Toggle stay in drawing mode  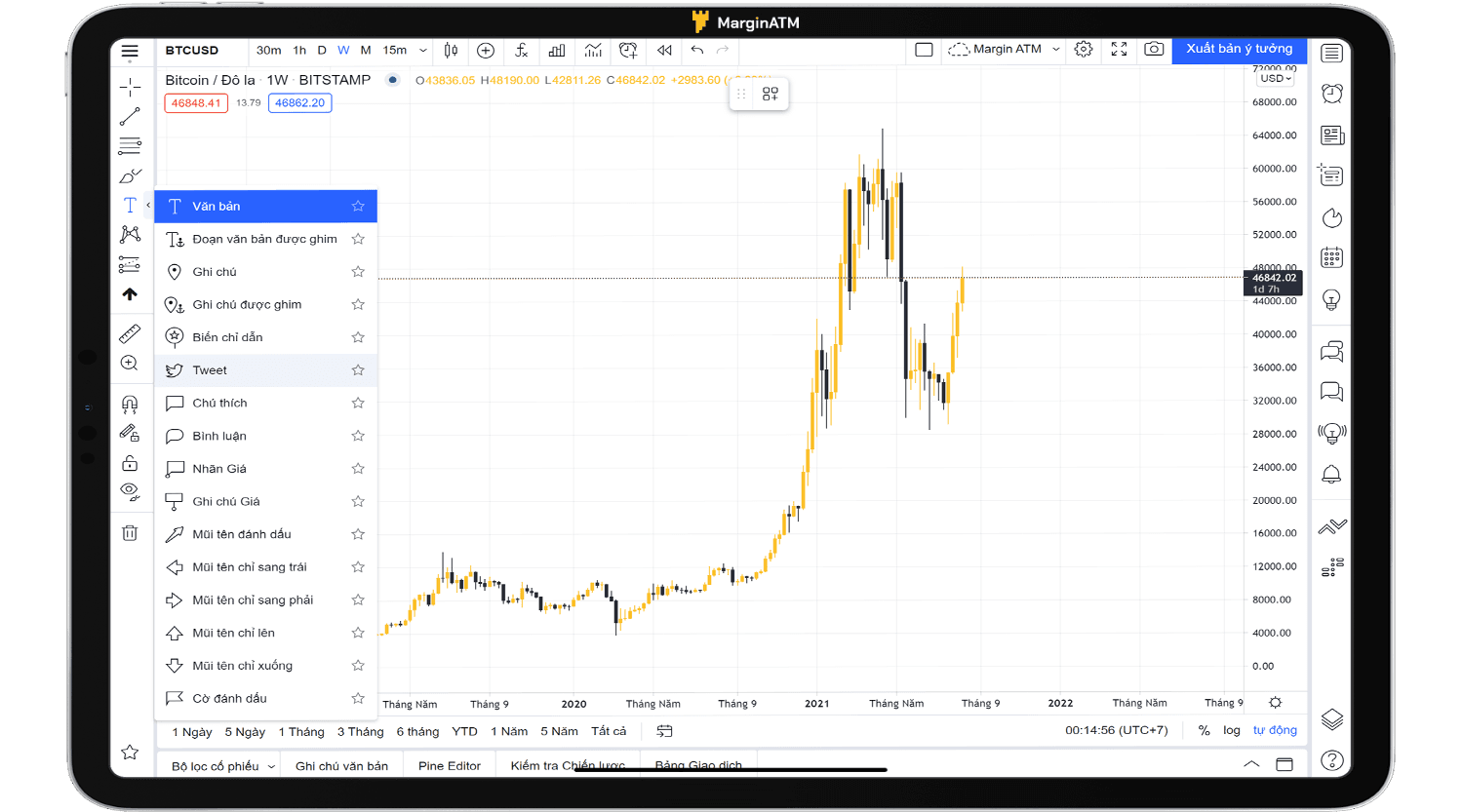[130, 433]
